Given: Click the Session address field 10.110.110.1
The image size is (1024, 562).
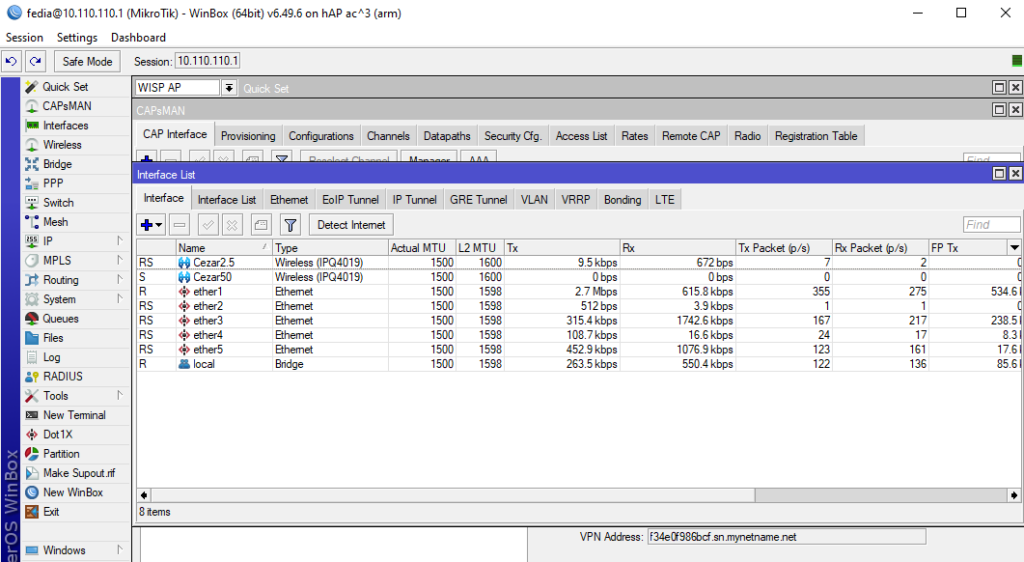Looking at the screenshot, I should point(208,61).
